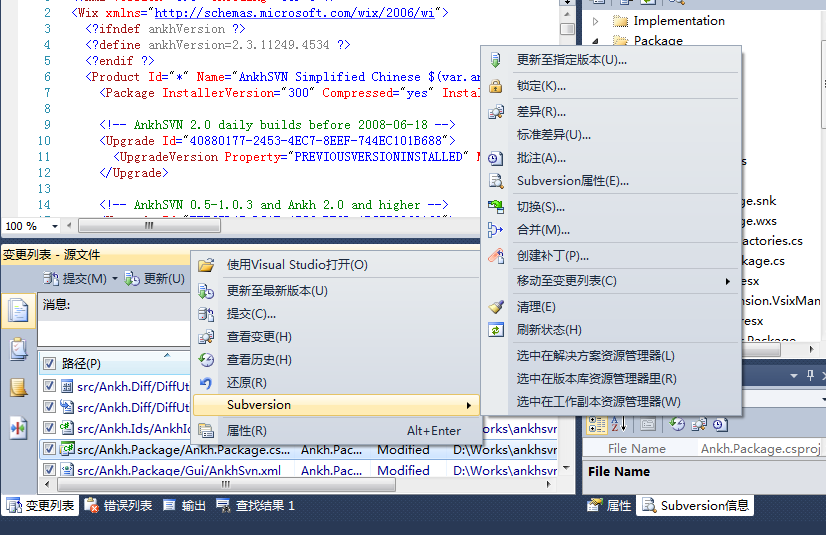Open the clipboard sidebar icon in change list panel

tap(18, 349)
